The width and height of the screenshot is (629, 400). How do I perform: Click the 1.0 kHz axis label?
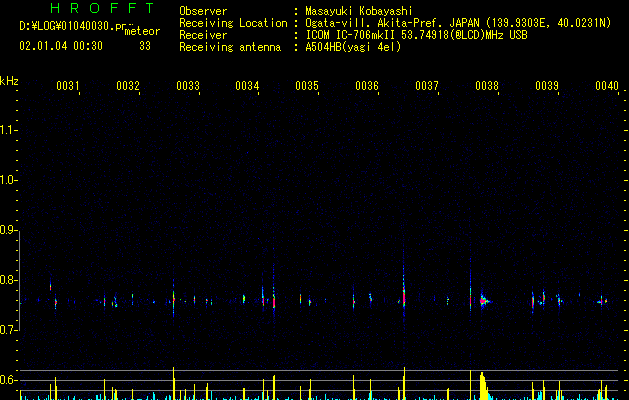8,180
